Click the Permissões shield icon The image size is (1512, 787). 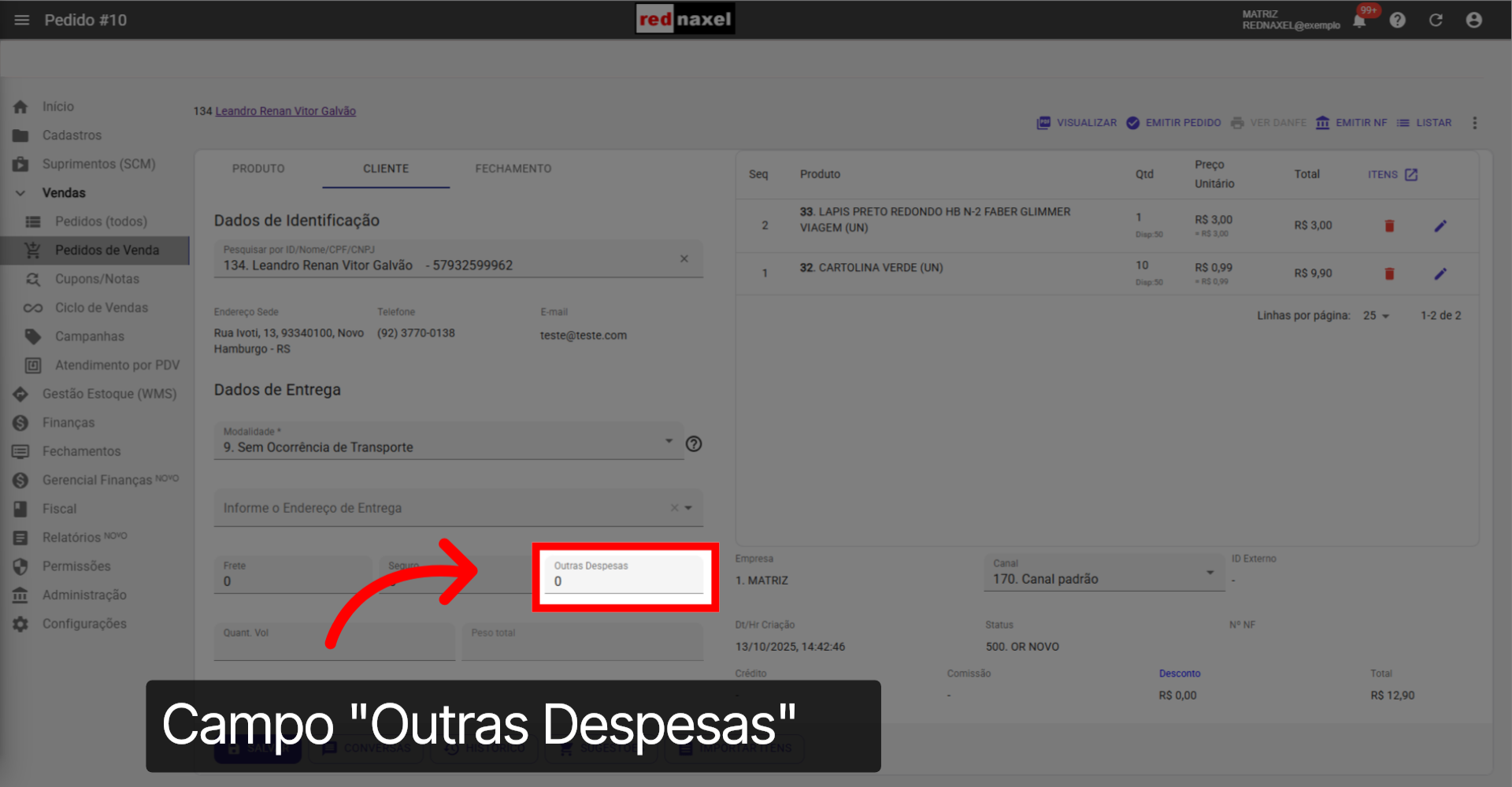coord(20,566)
